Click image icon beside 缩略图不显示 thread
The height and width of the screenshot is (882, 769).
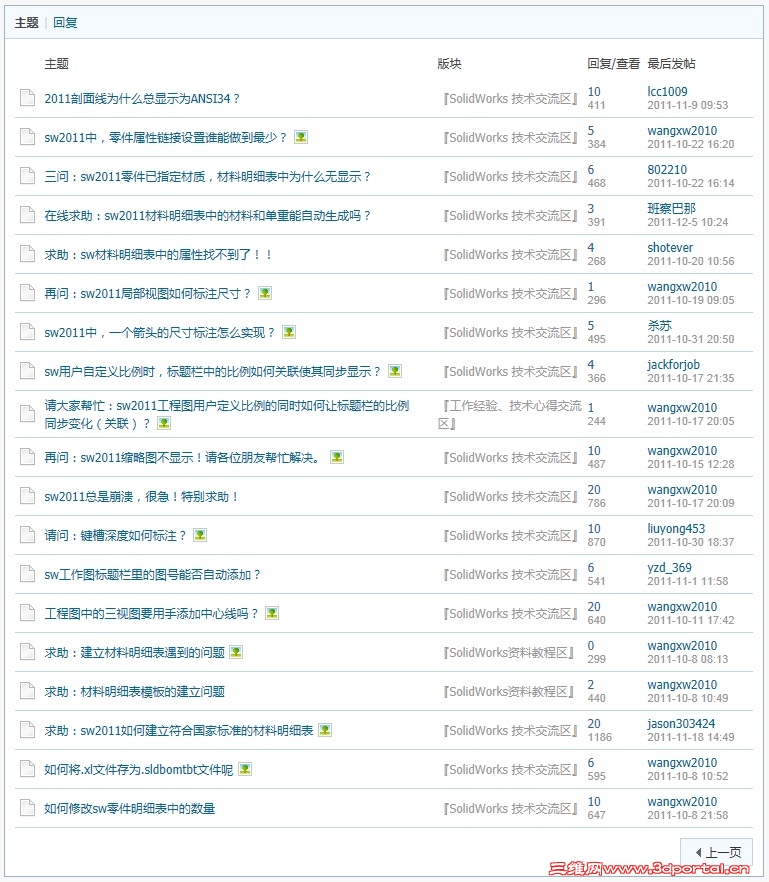[x=337, y=457]
